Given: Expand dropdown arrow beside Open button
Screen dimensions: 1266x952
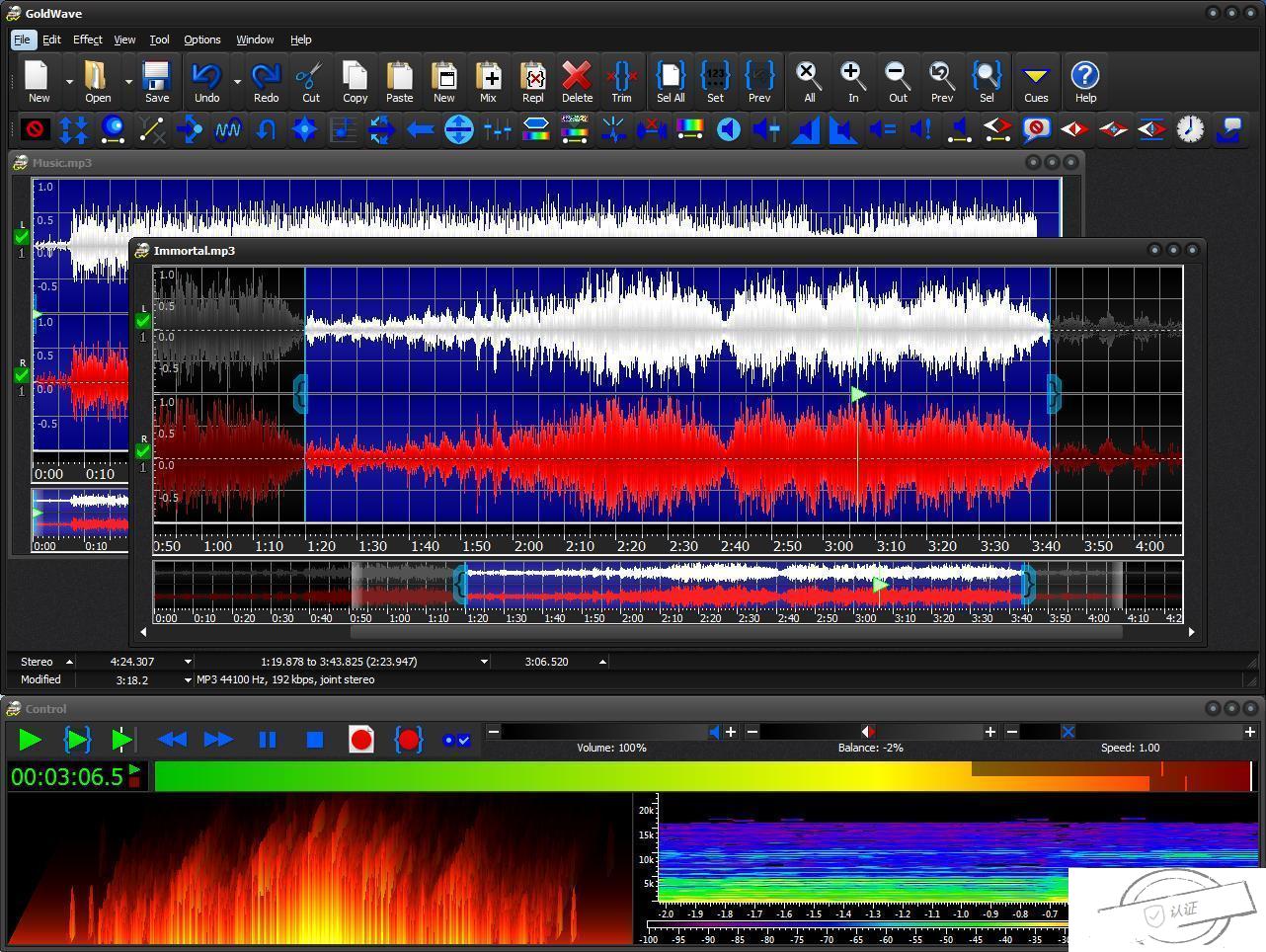Looking at the screenshot, I should [x=128, y=82].
